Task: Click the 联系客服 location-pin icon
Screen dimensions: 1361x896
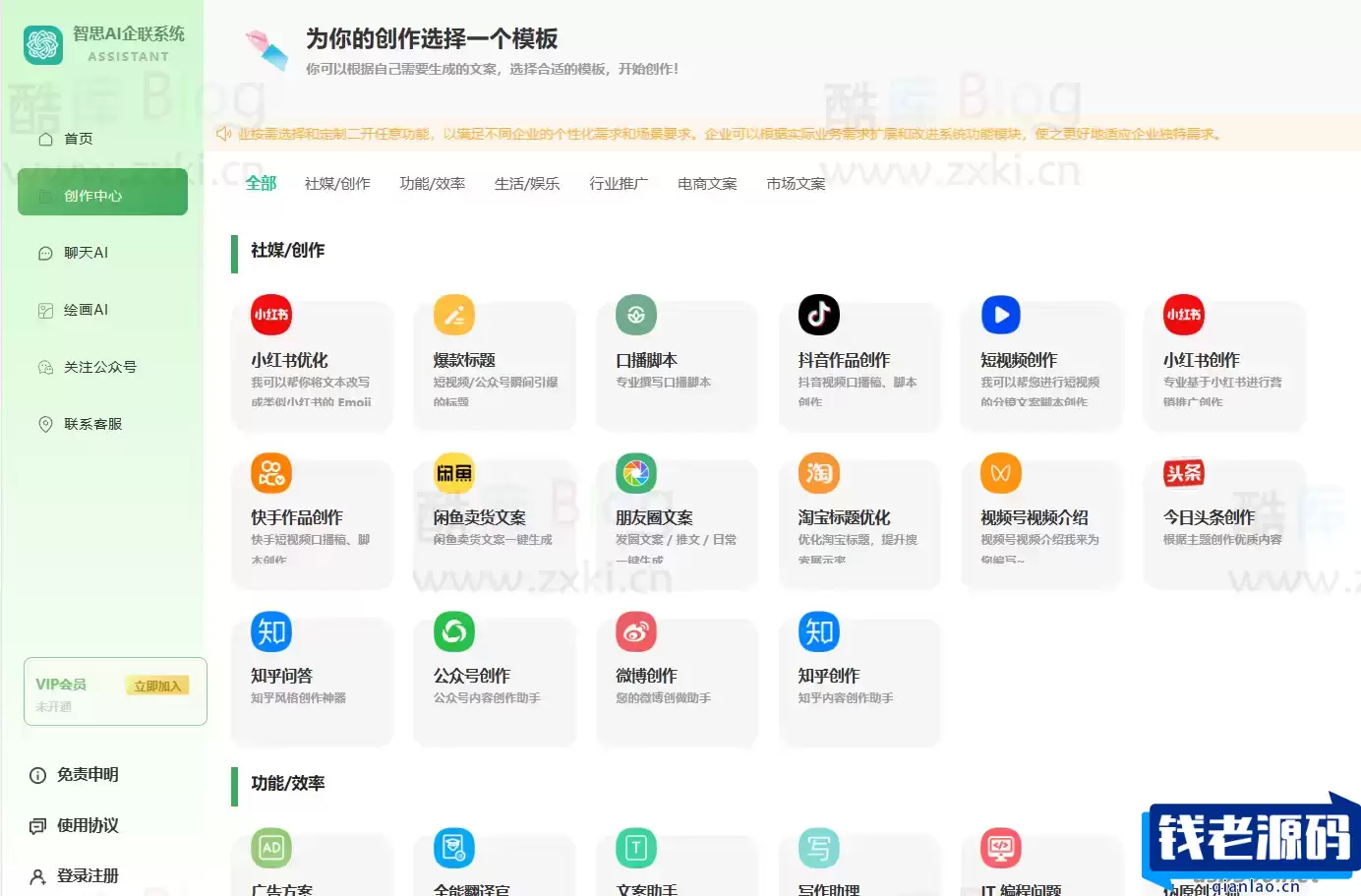Action: click(45, 424)
